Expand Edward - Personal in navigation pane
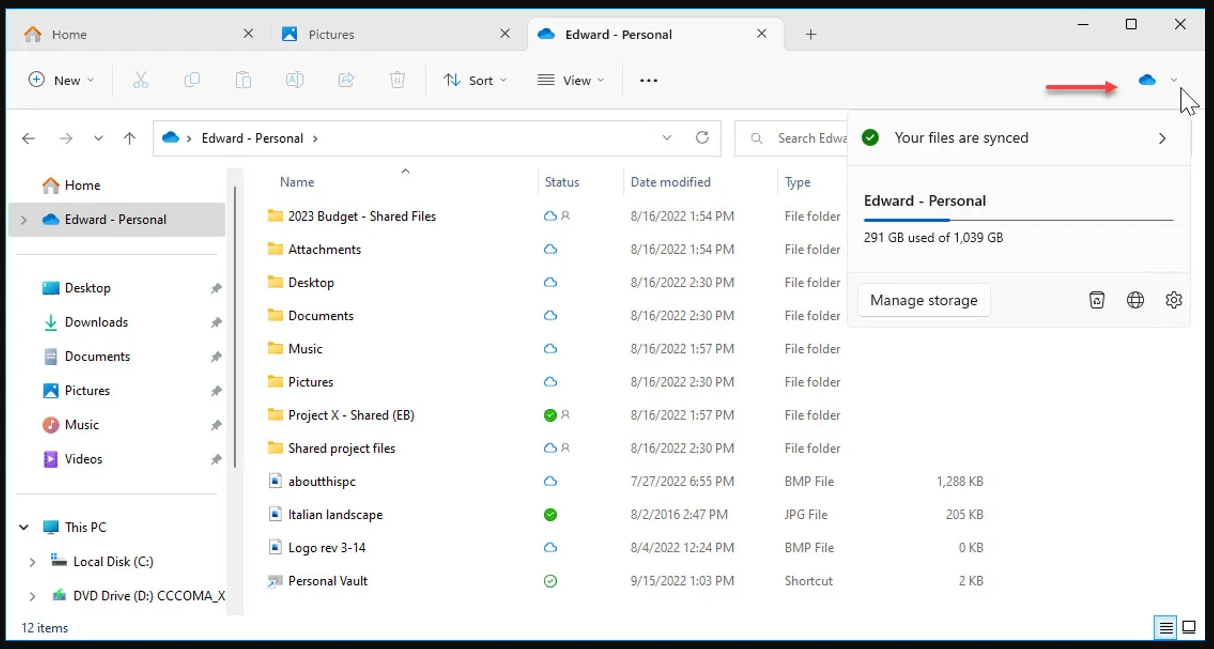Screen dimensions: 1214x649 pyautogui.click(x=24, y=220)
